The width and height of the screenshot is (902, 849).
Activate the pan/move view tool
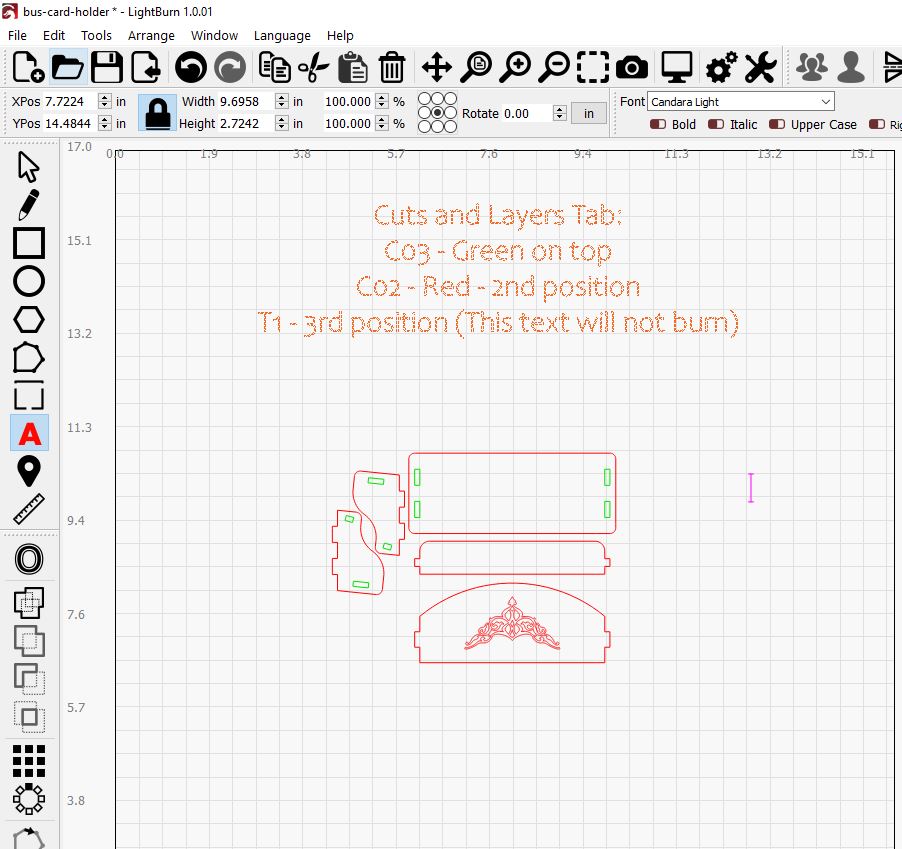pos(437,67)
